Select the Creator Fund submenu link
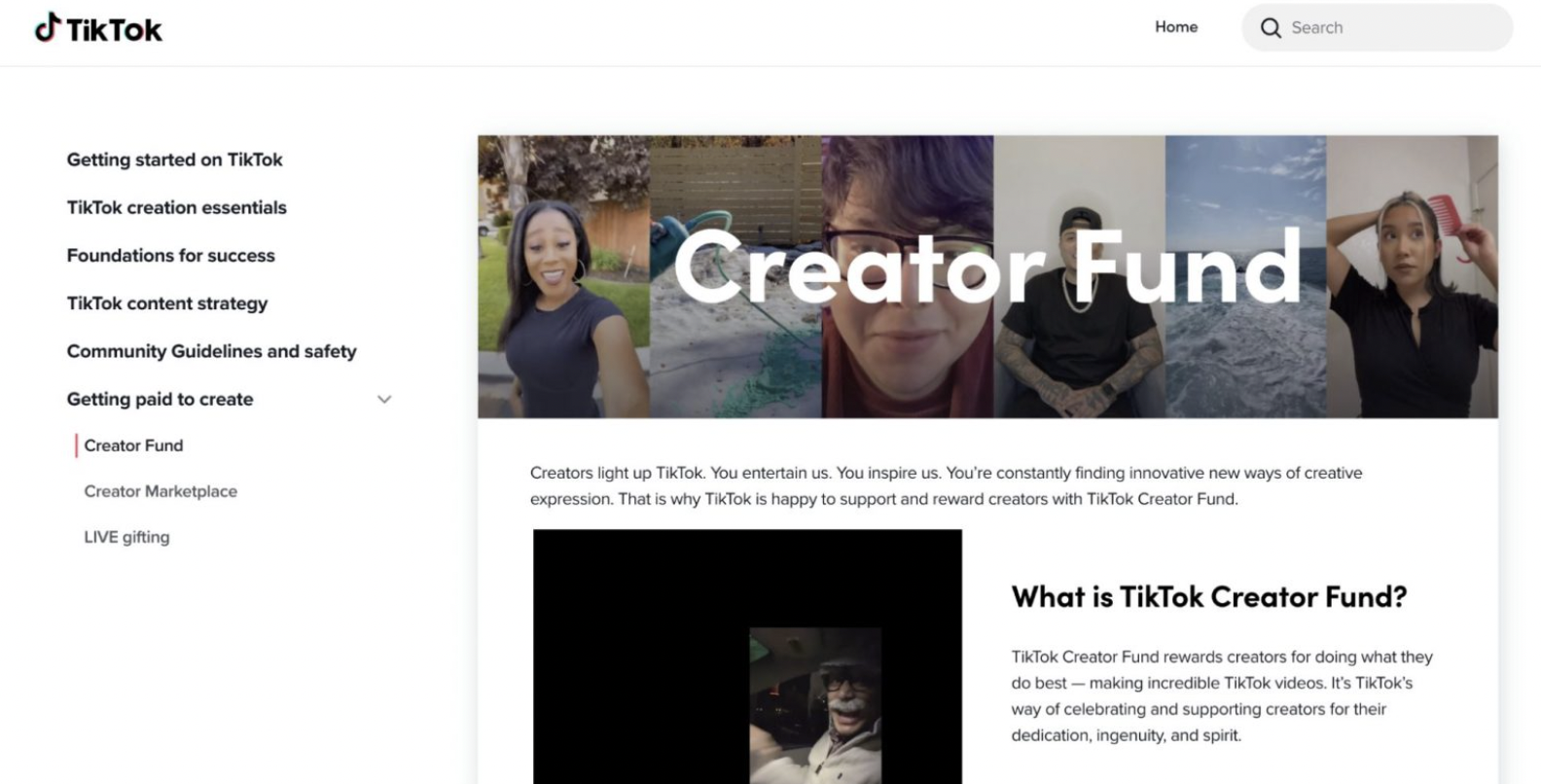This screenshot has height=784, width=1541. coord(133,445)
